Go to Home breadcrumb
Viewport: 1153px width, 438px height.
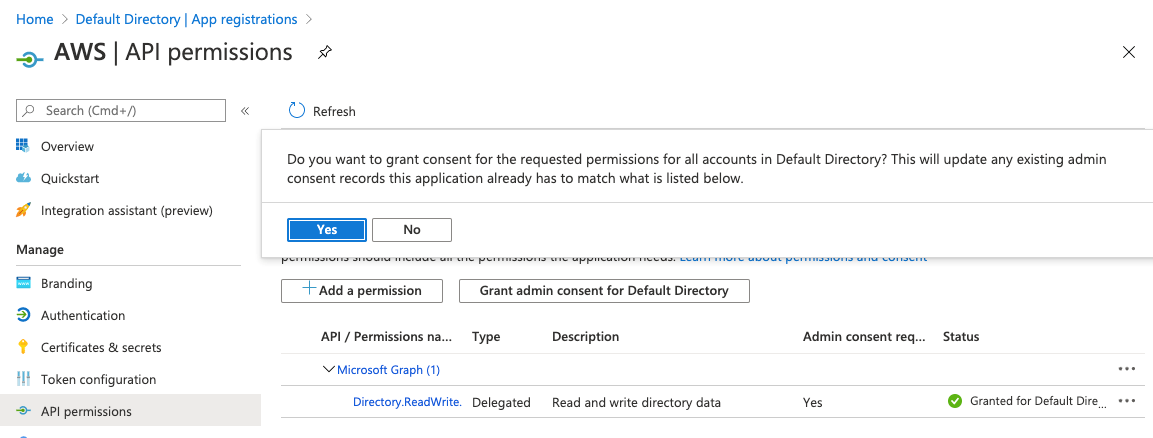tap(35, 19)
